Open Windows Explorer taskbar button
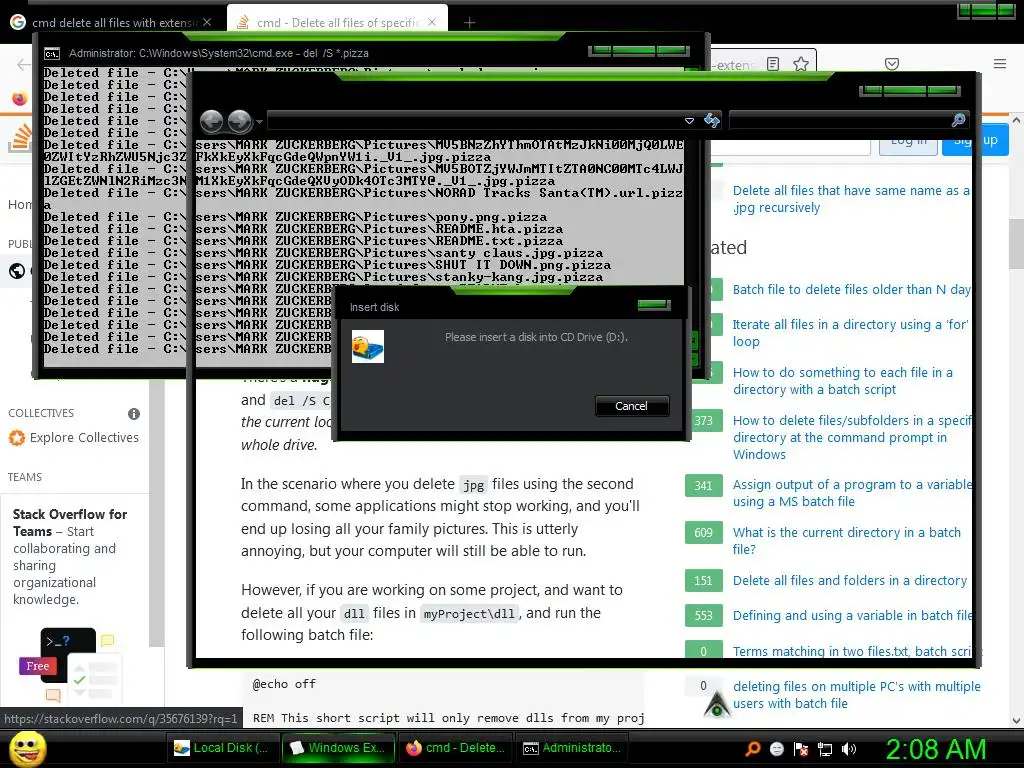 pos(339,748)
